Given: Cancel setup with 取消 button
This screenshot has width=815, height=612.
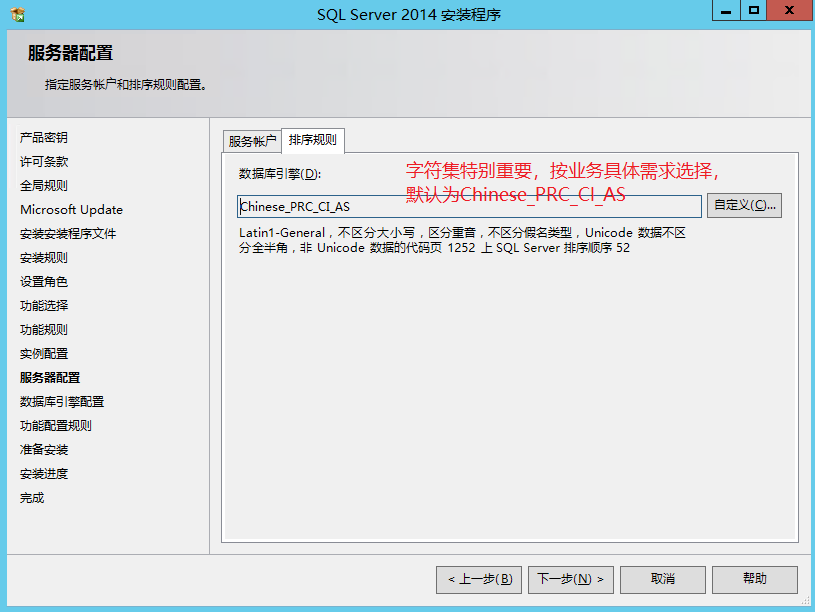Looking at the screenshot, I should click(663, 579).
